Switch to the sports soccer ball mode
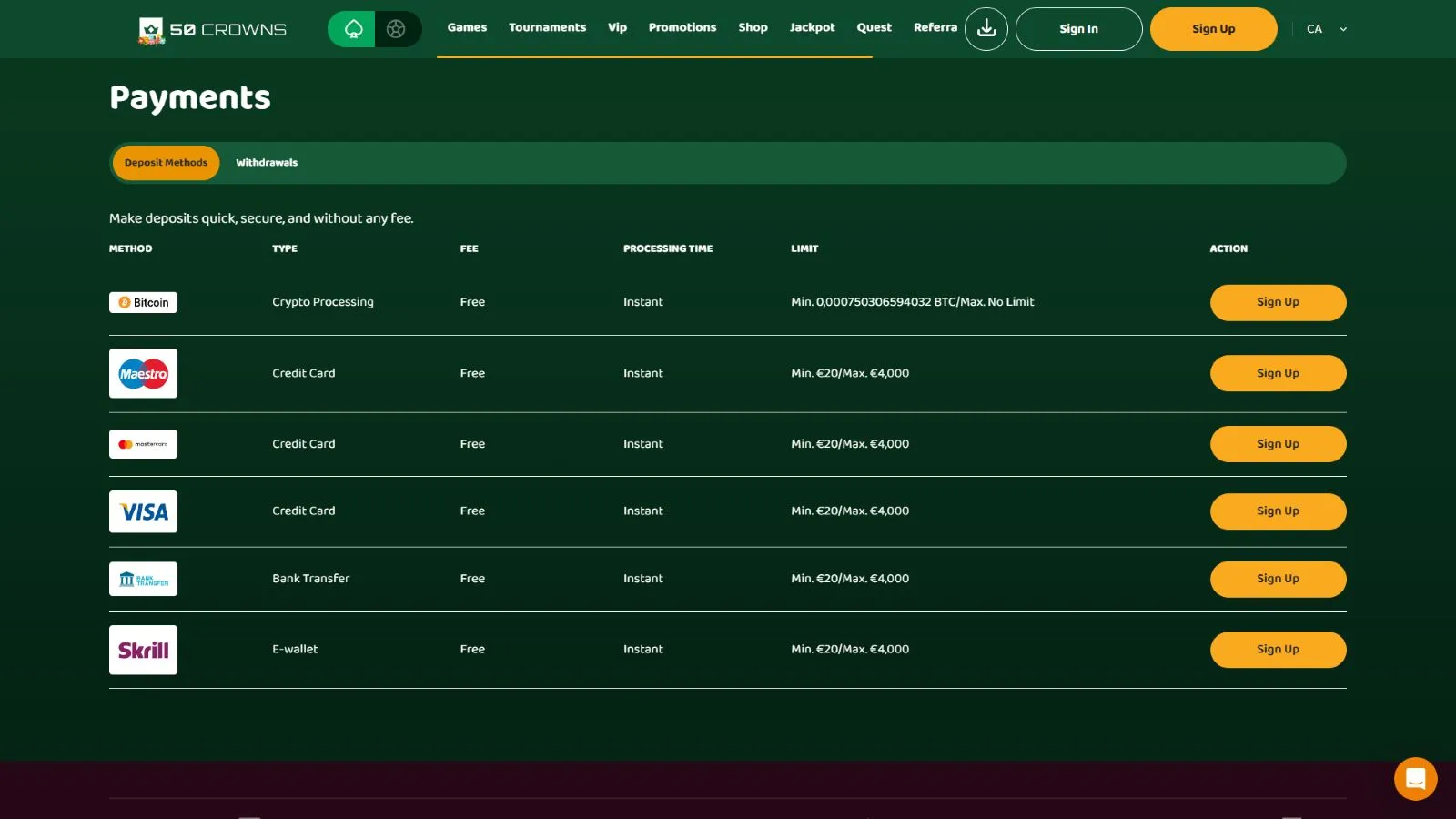The height and width of the screenshot is (819, 1456). tap(397, 29)
